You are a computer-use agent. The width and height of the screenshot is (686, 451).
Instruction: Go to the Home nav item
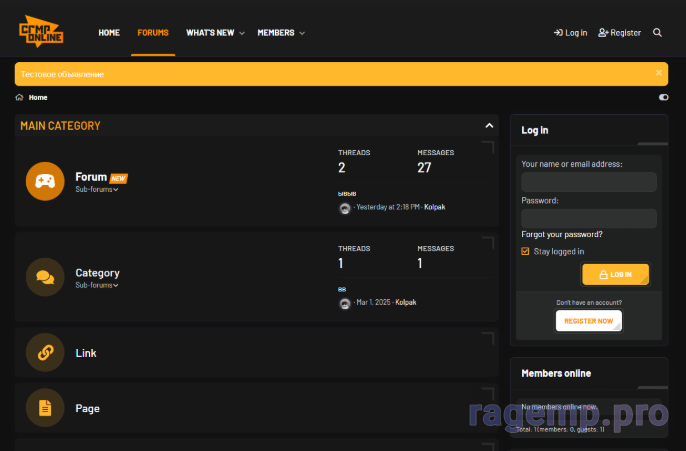(x=109, y=32)
